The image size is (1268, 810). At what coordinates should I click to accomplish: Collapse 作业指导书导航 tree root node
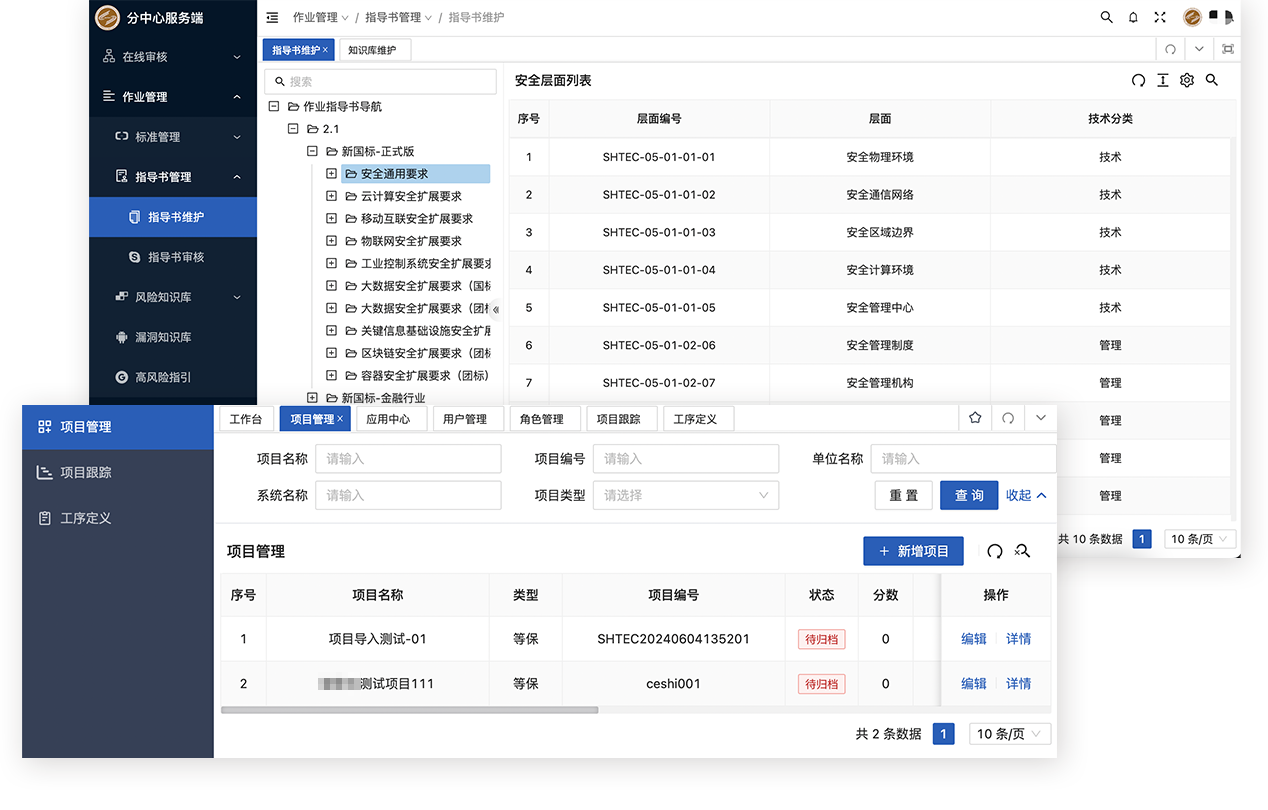tap(274, 106)
